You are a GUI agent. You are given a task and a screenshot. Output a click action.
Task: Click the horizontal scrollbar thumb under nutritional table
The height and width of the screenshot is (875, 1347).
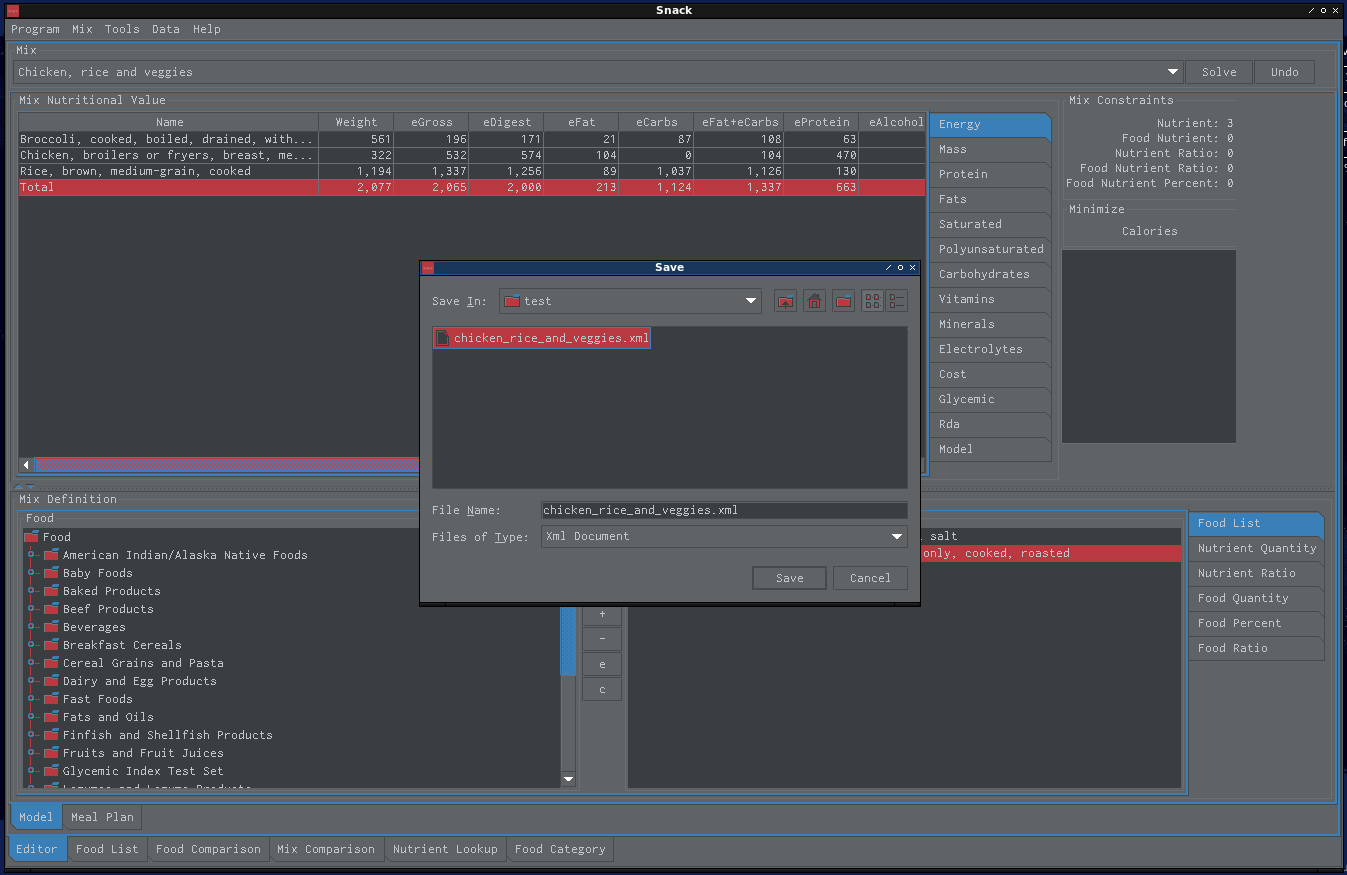pyautogui.click(x=228, y=465)
